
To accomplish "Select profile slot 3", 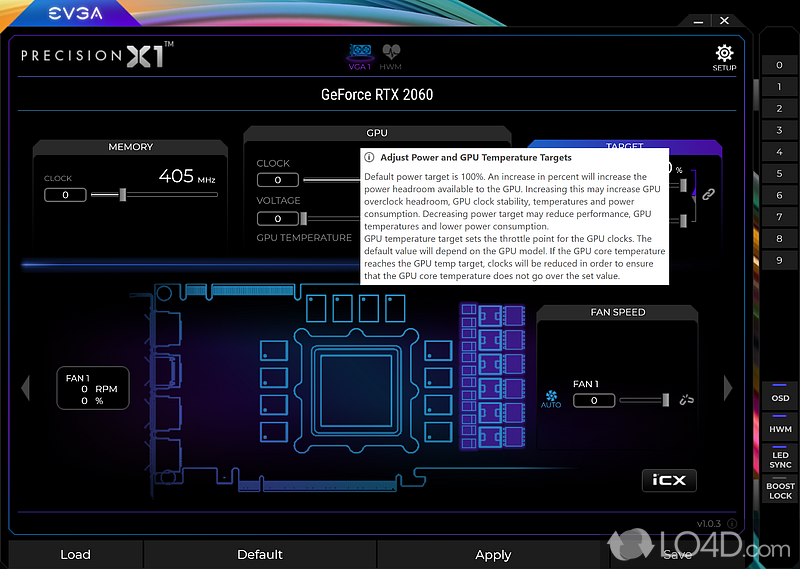I will pos(779,130).
